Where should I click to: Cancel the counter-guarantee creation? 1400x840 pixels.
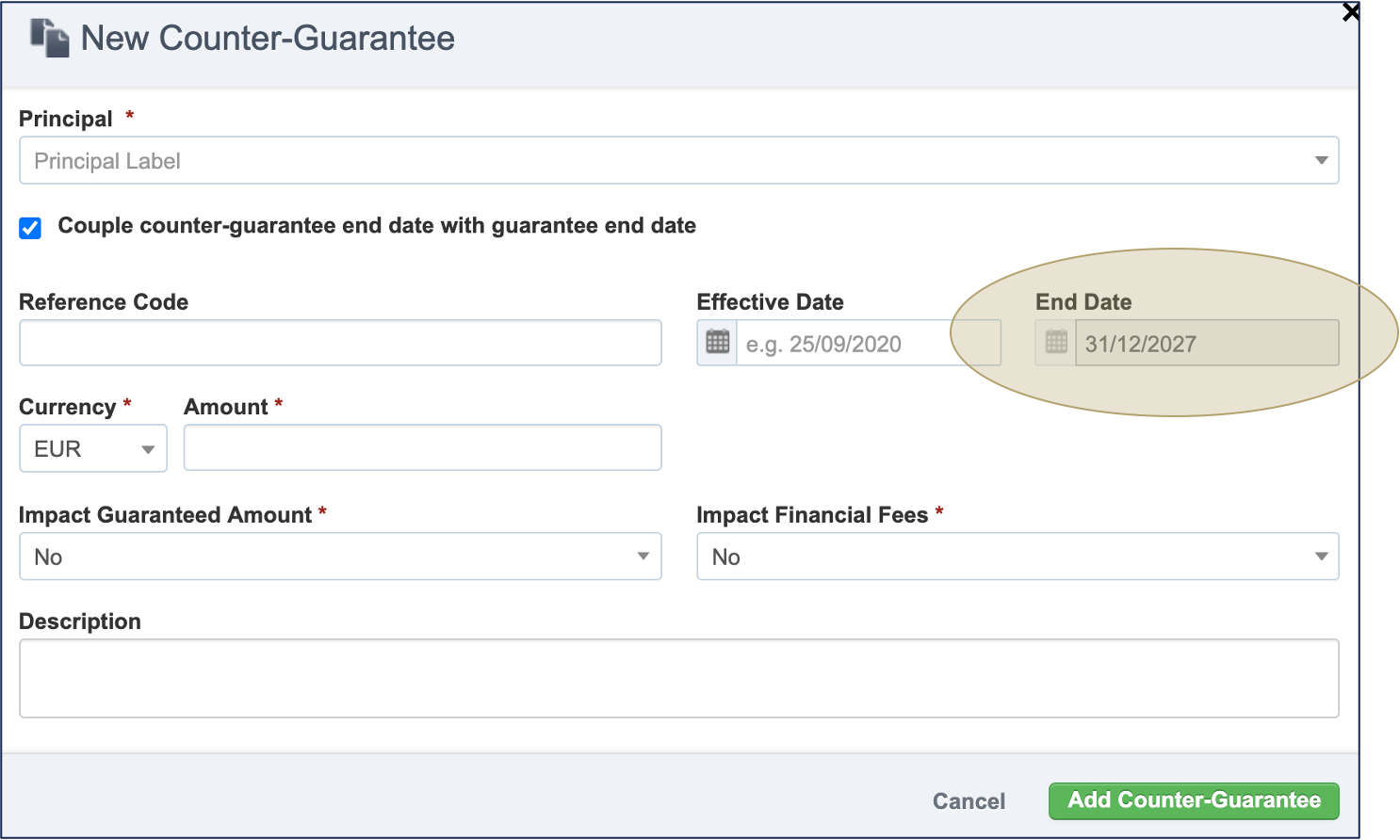click(x=969, y=801)
